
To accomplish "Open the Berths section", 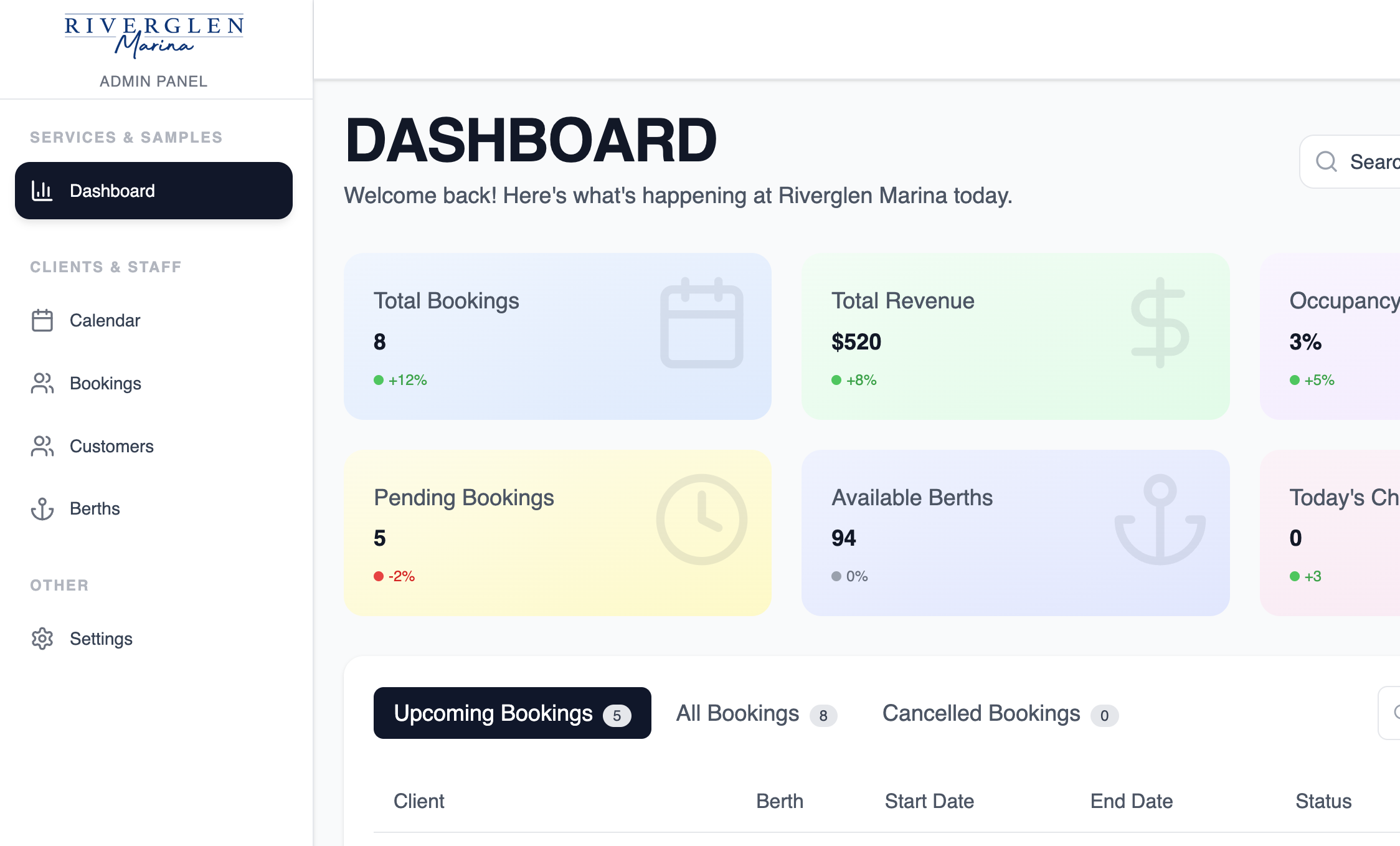I will click(154, 508).
